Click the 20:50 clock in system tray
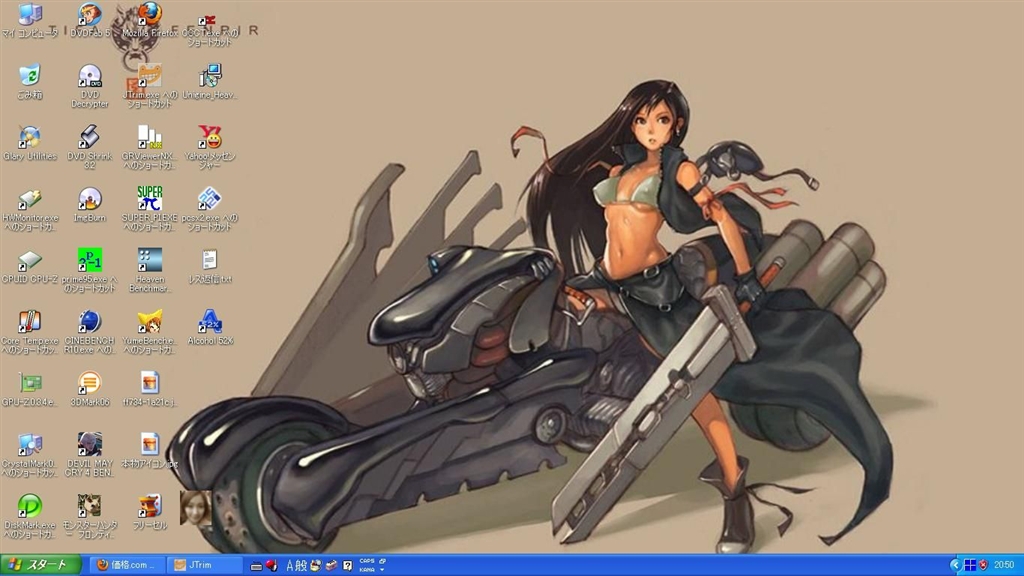The image size is (1024, 576). pyautogui.click(x=1004, y=565)
